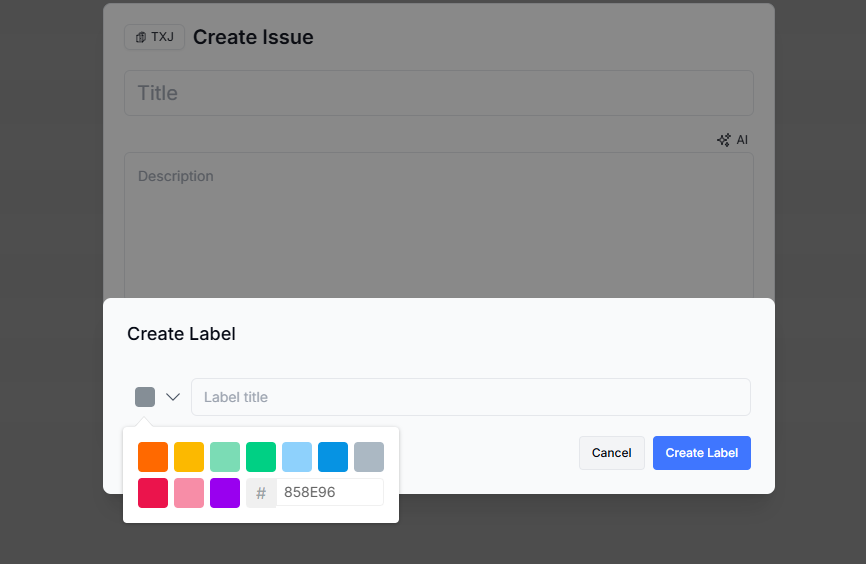The height and width of the screenshot is (564, 866).
Task: Select the yellow color swatch
Action: [x=189, y=457]
